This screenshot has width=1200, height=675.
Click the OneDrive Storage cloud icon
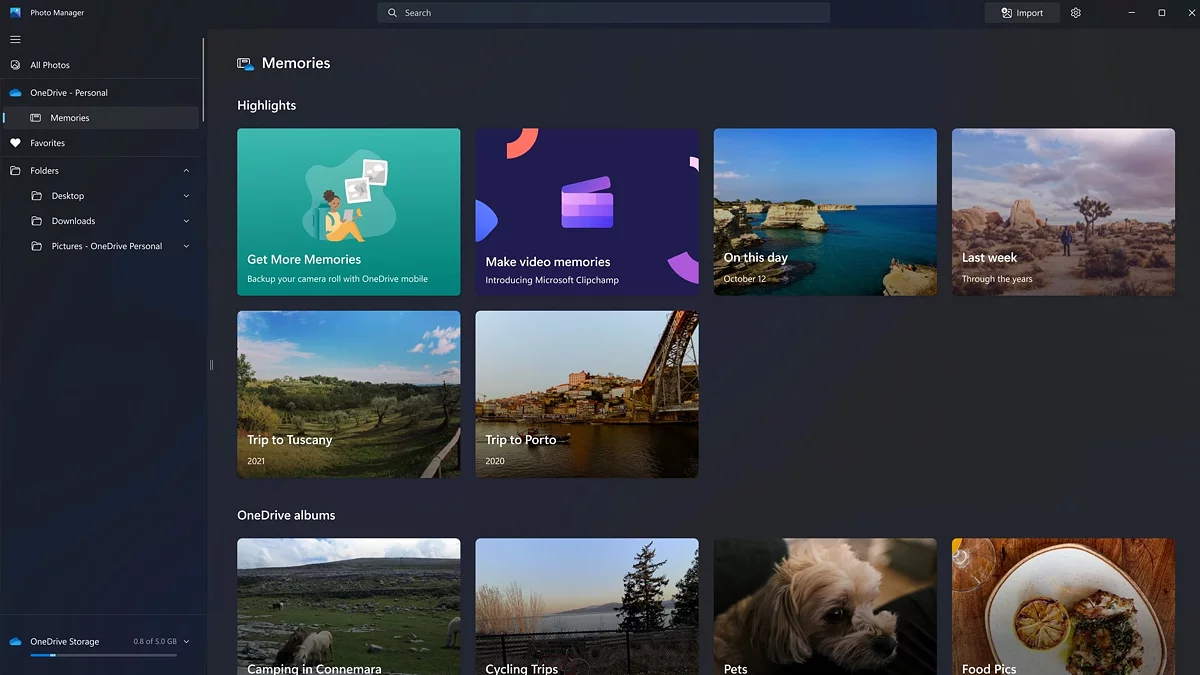(x=15, y=642)
